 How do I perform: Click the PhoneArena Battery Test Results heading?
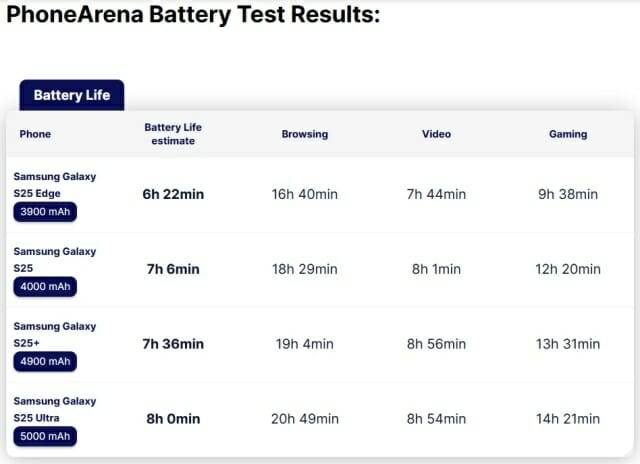[193, 17]
